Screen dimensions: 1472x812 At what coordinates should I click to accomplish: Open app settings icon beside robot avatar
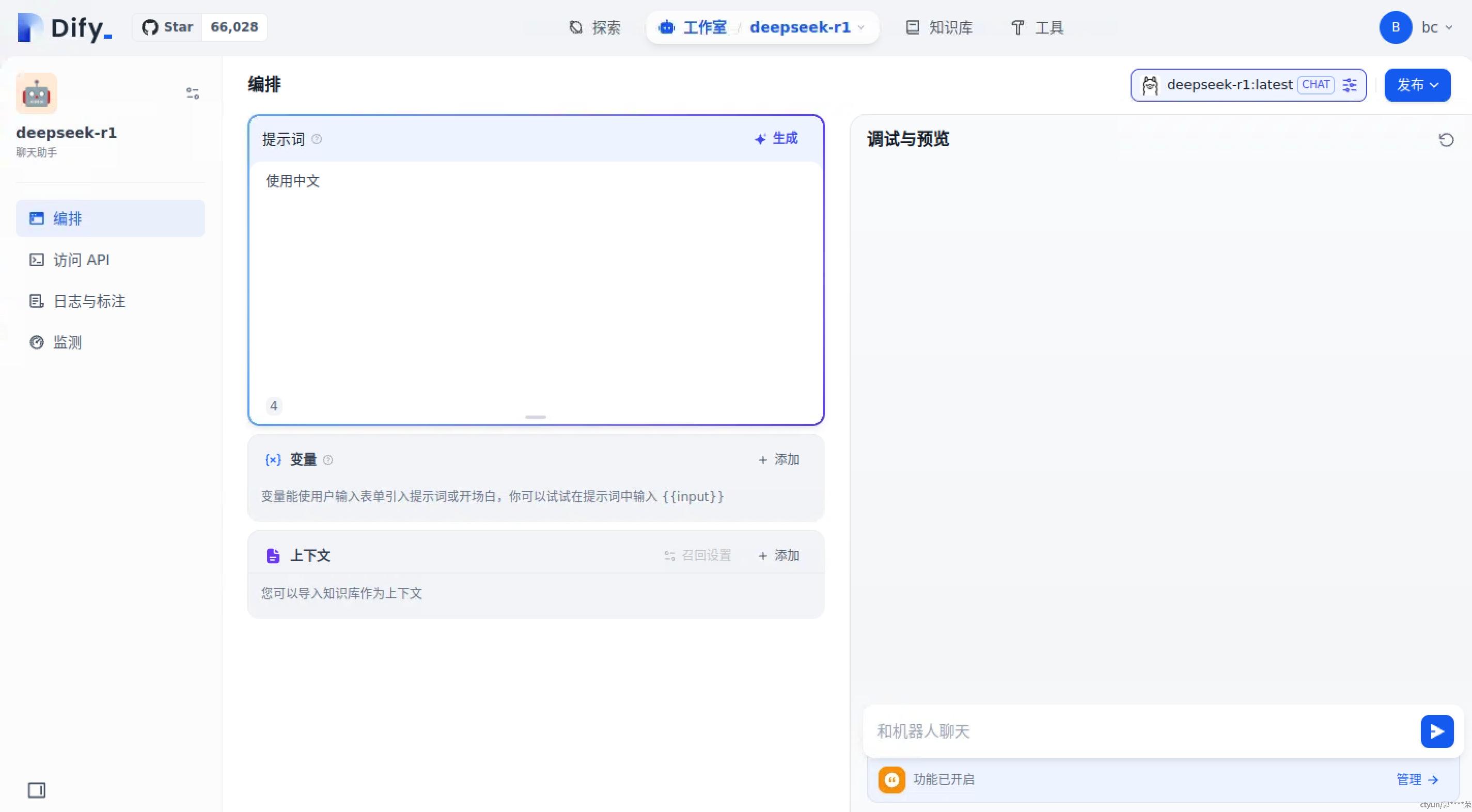(x=193, y=93)
